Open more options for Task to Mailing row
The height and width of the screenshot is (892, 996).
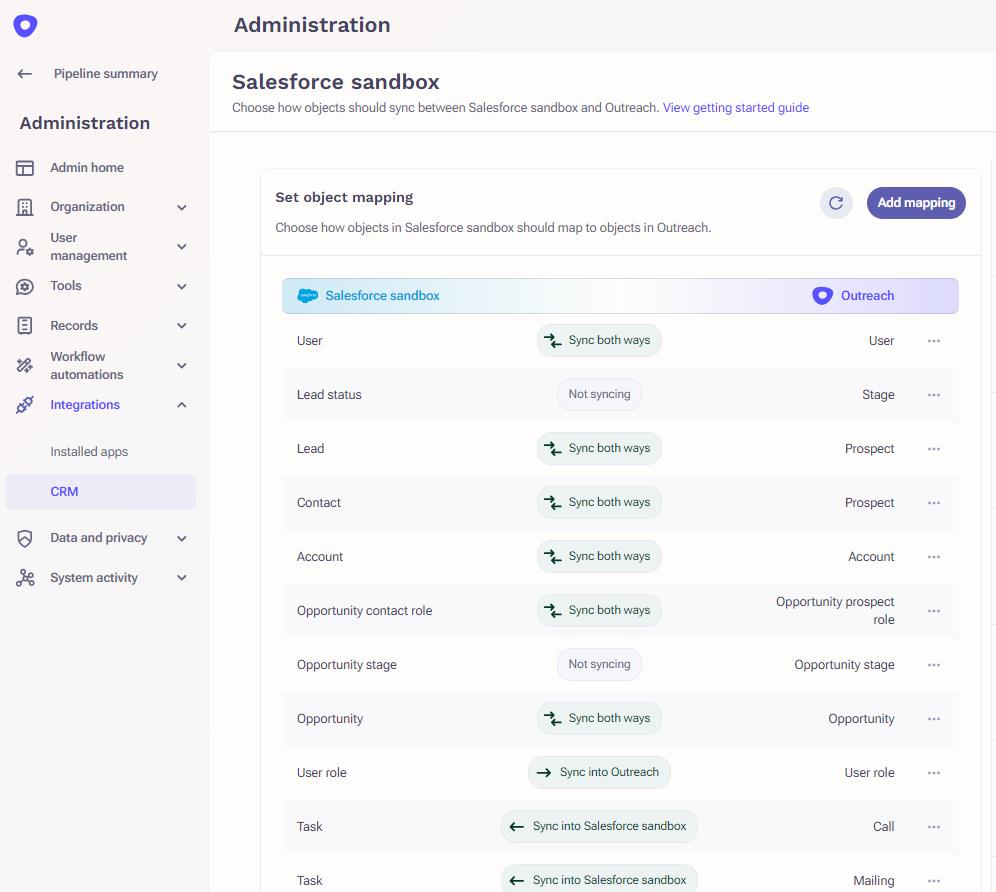pyautogui.click(x=934, y=881)
